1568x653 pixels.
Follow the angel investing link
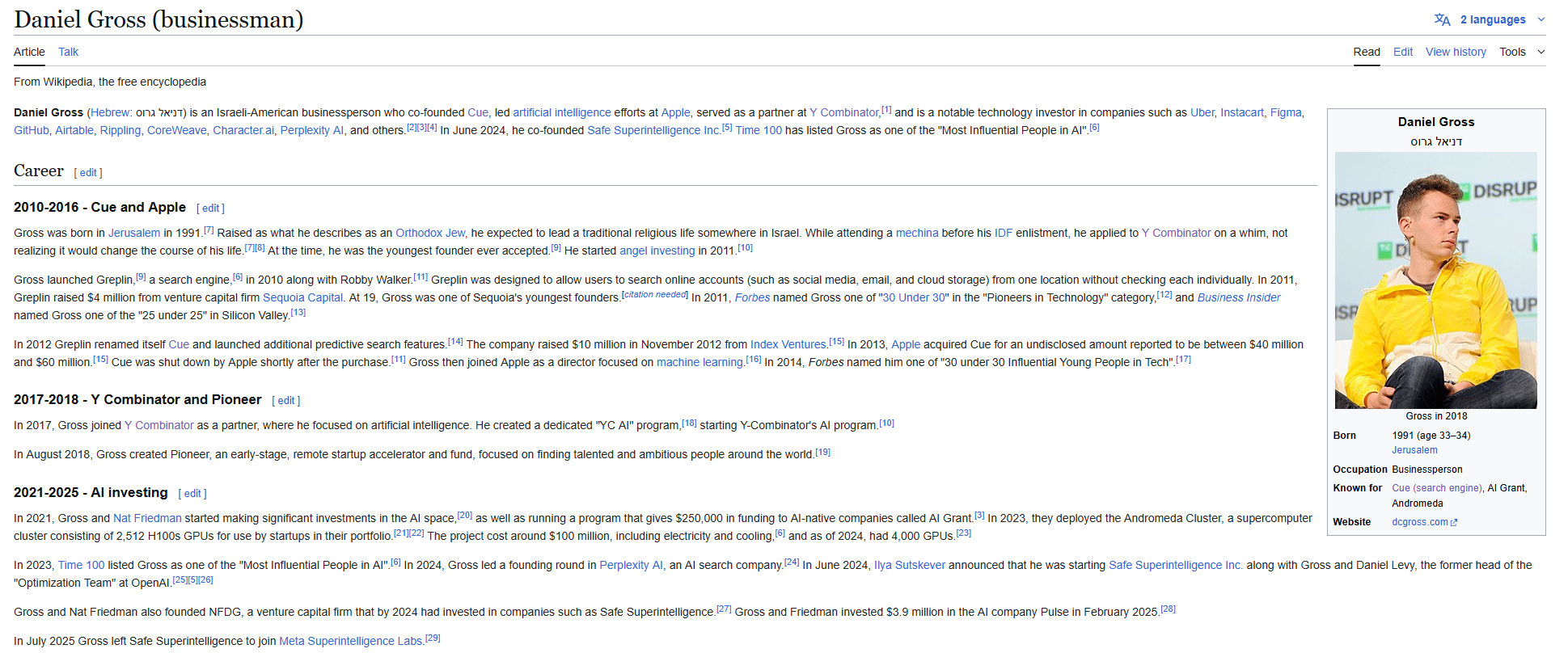(x=657, y=251)
